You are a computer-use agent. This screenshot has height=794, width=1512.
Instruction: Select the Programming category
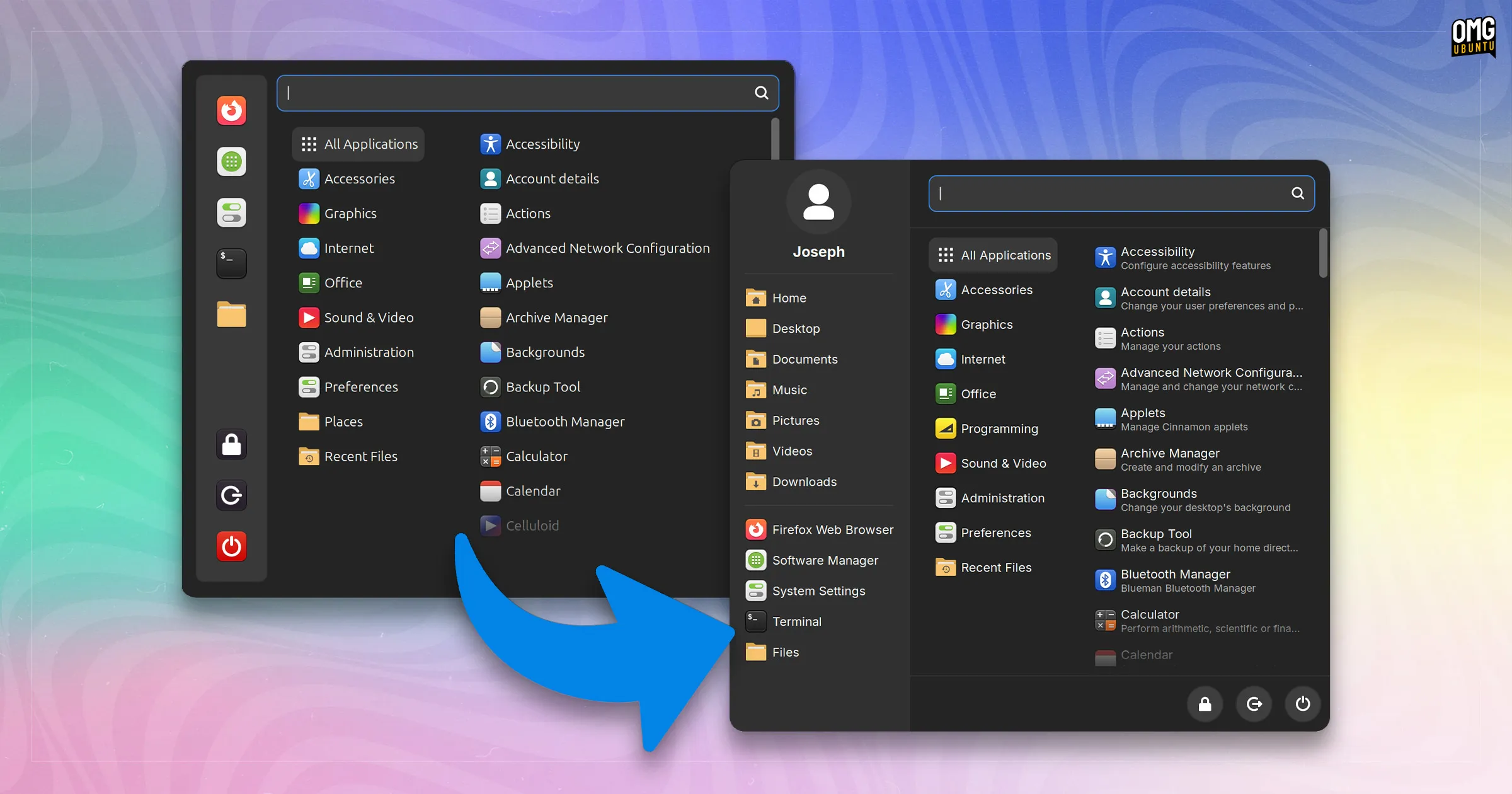coord(999,429)
